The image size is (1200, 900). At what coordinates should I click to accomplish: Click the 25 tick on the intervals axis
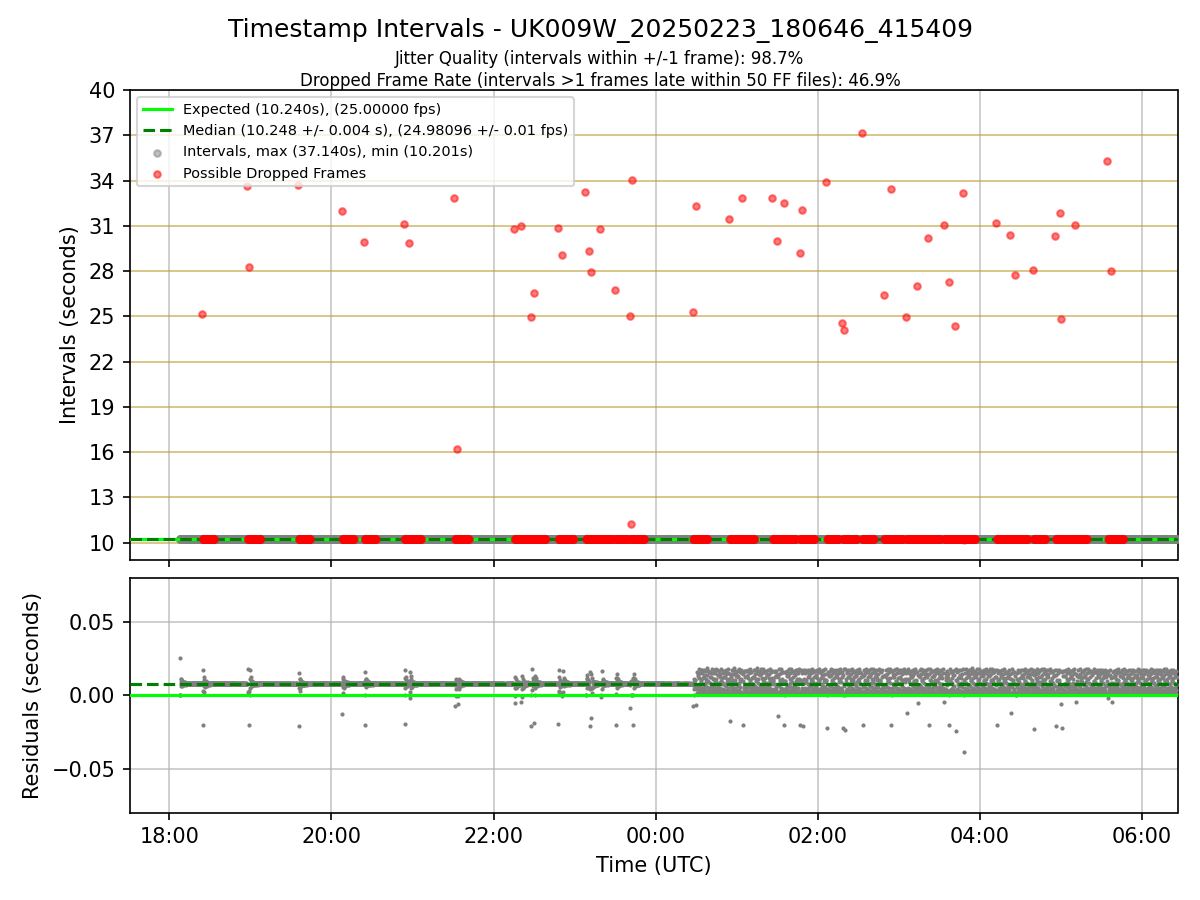pyautogui.click(x=104, y=317)
